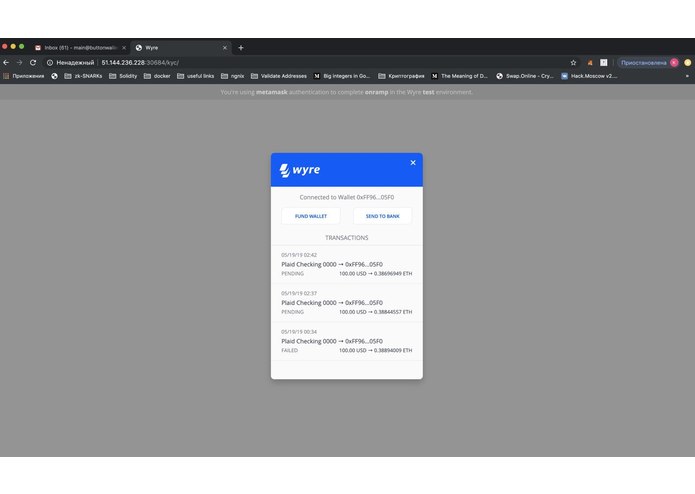Reload the page with refresh icon
Screen dimensions: 695x494
tap(33, 62)
